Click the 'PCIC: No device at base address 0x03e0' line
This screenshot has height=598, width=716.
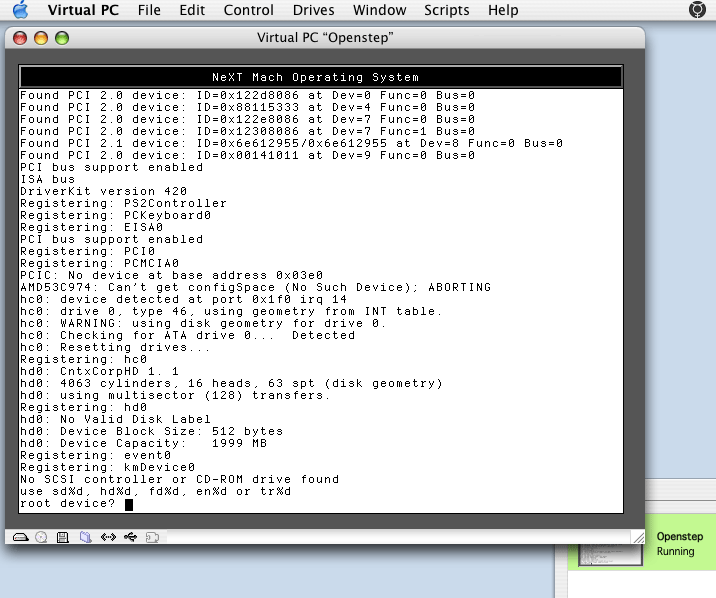[x=171, y=275]
